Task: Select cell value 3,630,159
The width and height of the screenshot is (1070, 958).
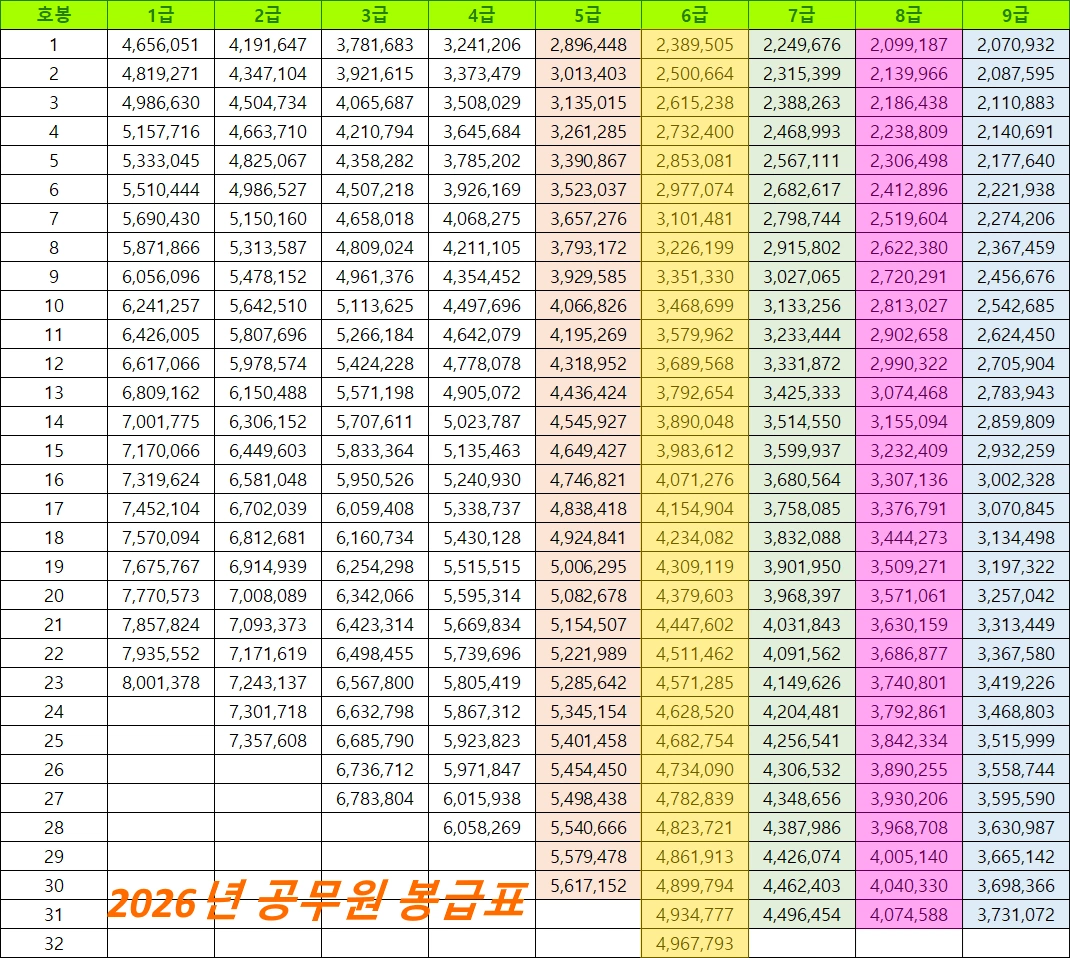Action: (x=909, y=625)
